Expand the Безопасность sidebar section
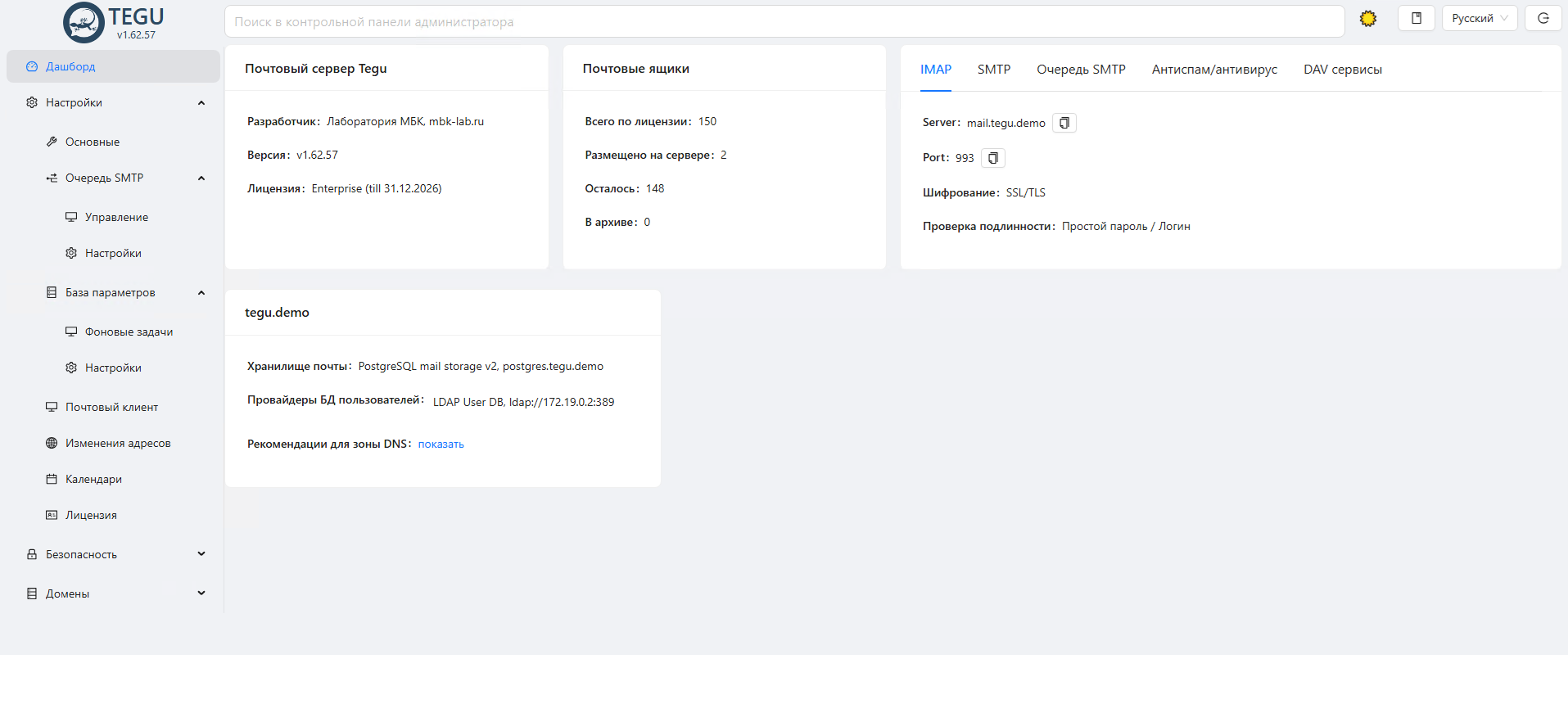The width and height of the screenshot is (1568, 713). (201, 554)
